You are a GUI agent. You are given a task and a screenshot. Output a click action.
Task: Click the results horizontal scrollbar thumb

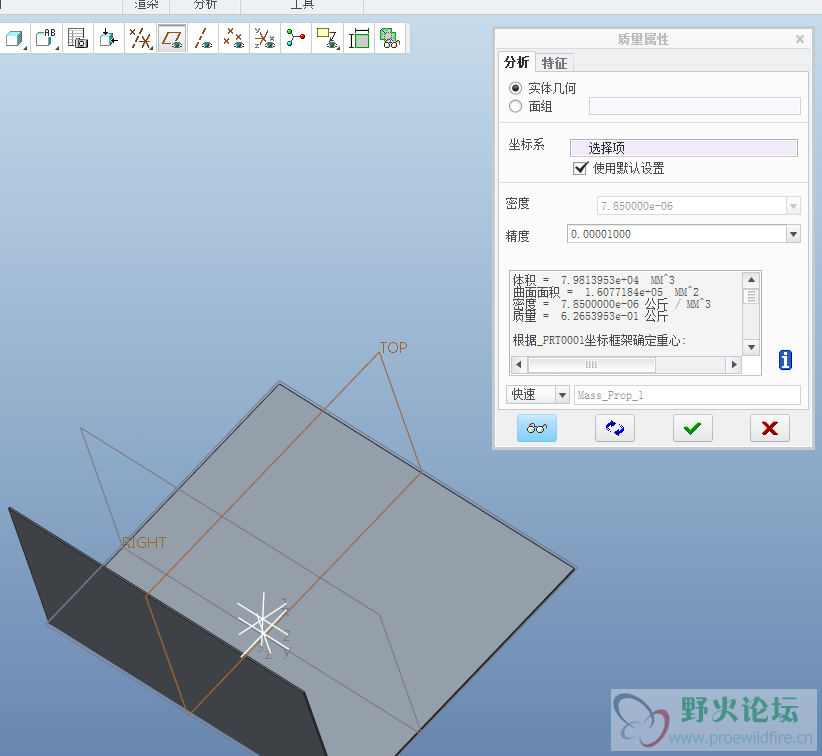(x=591, y=365)
